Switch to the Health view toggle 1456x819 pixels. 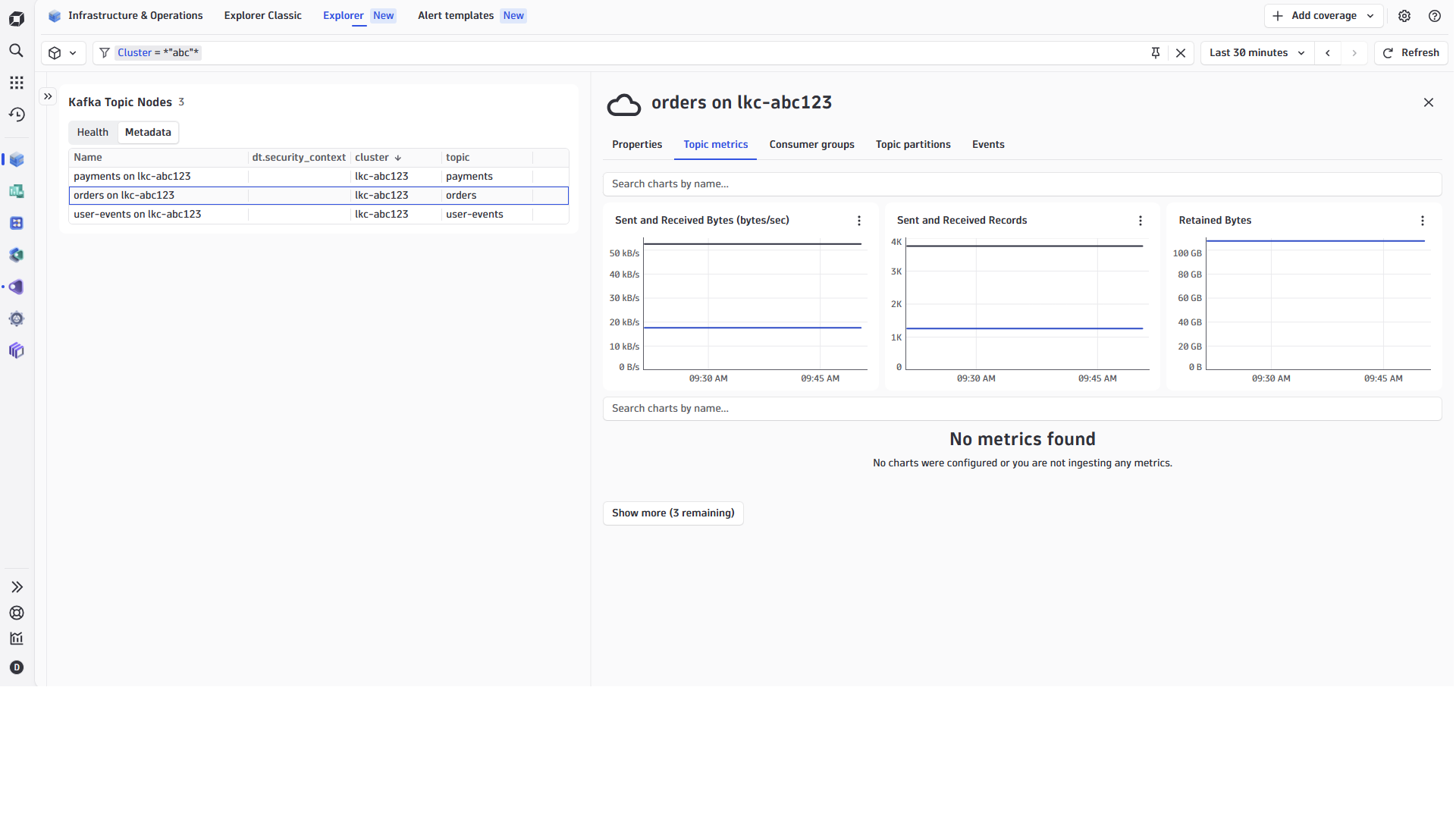93,133
